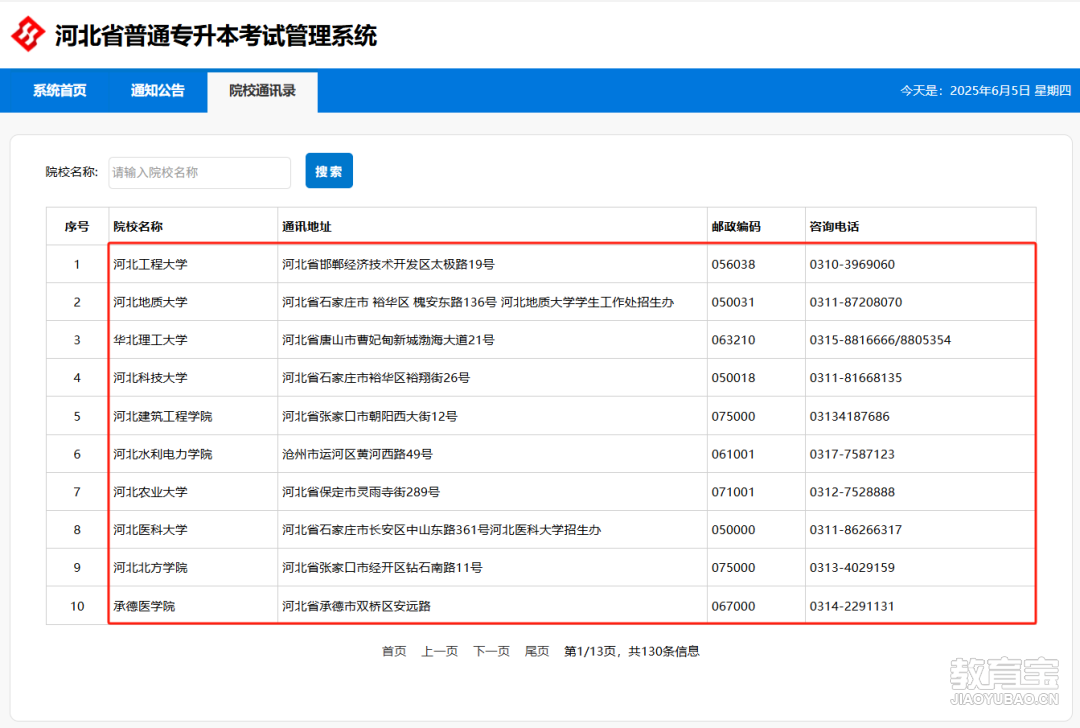Click the date text 2025年6月5日 星期四
The width and height of the screenshot is (1080, 728).
tap(1010, 90)
